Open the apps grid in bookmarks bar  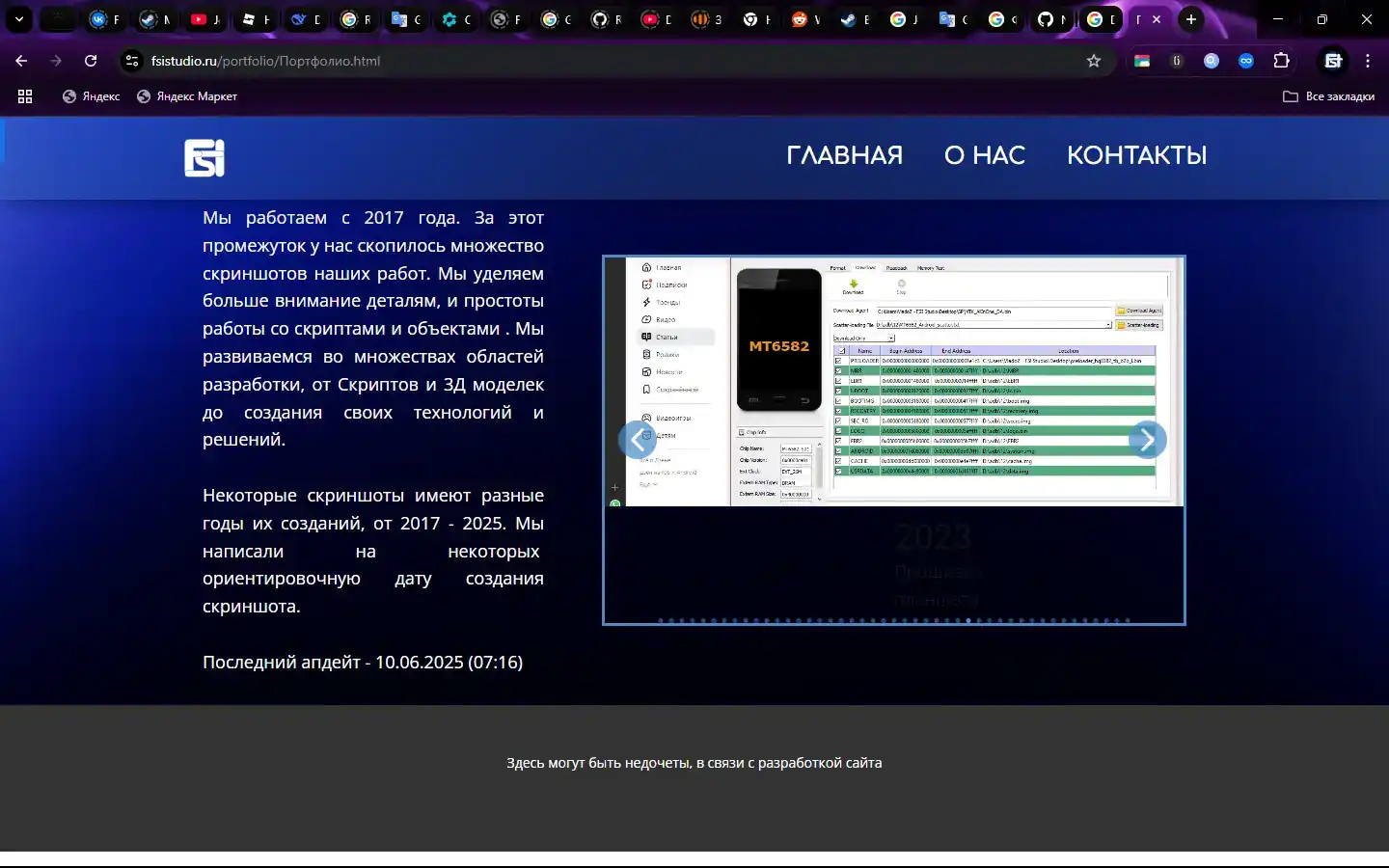25,96
